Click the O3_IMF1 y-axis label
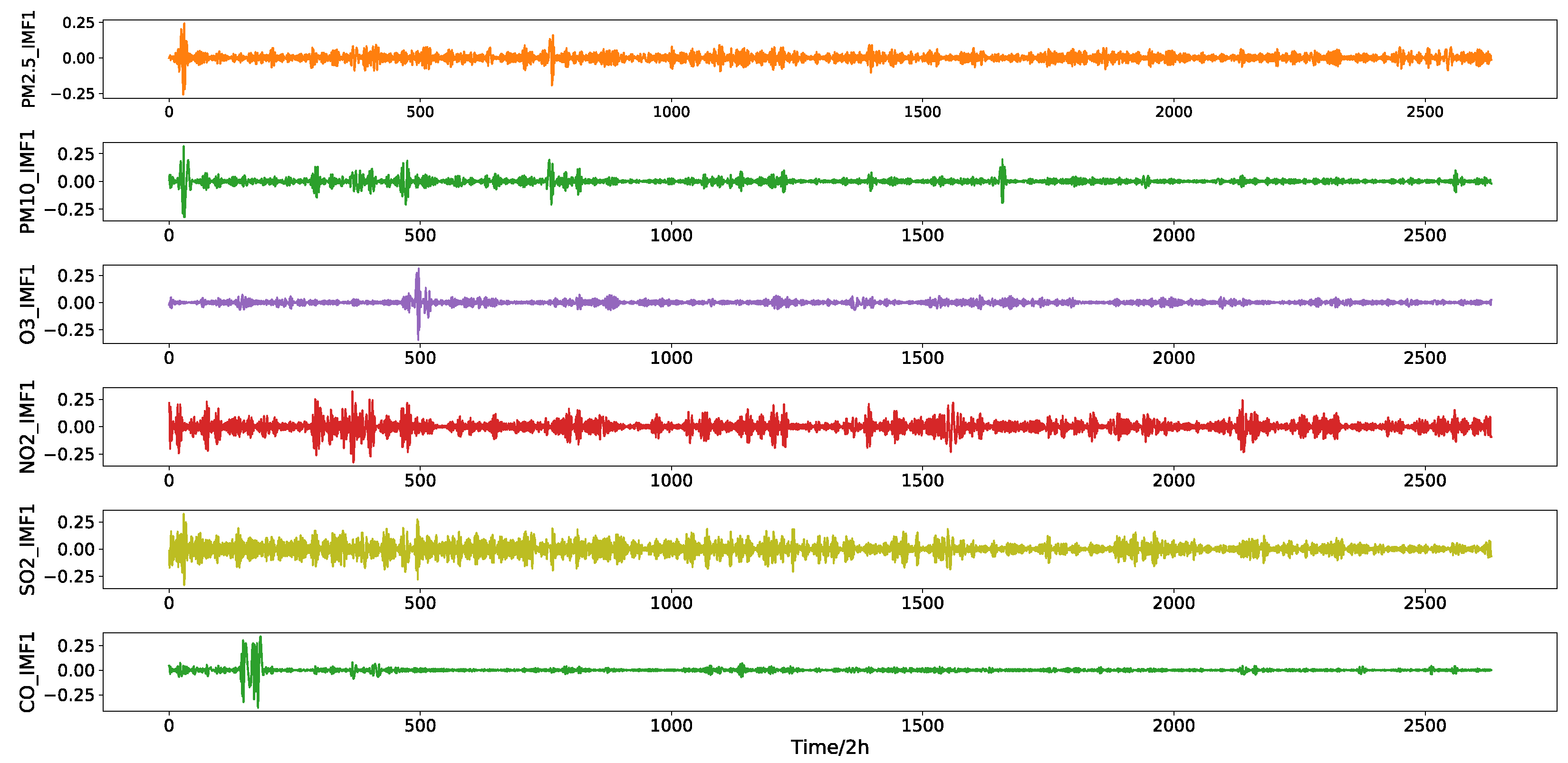Image resolution: width=1568 pixels, height=763 pixels. (28, 304)
